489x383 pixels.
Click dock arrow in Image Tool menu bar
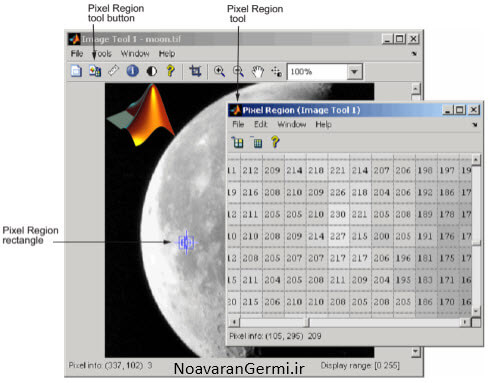click(414, 54)
